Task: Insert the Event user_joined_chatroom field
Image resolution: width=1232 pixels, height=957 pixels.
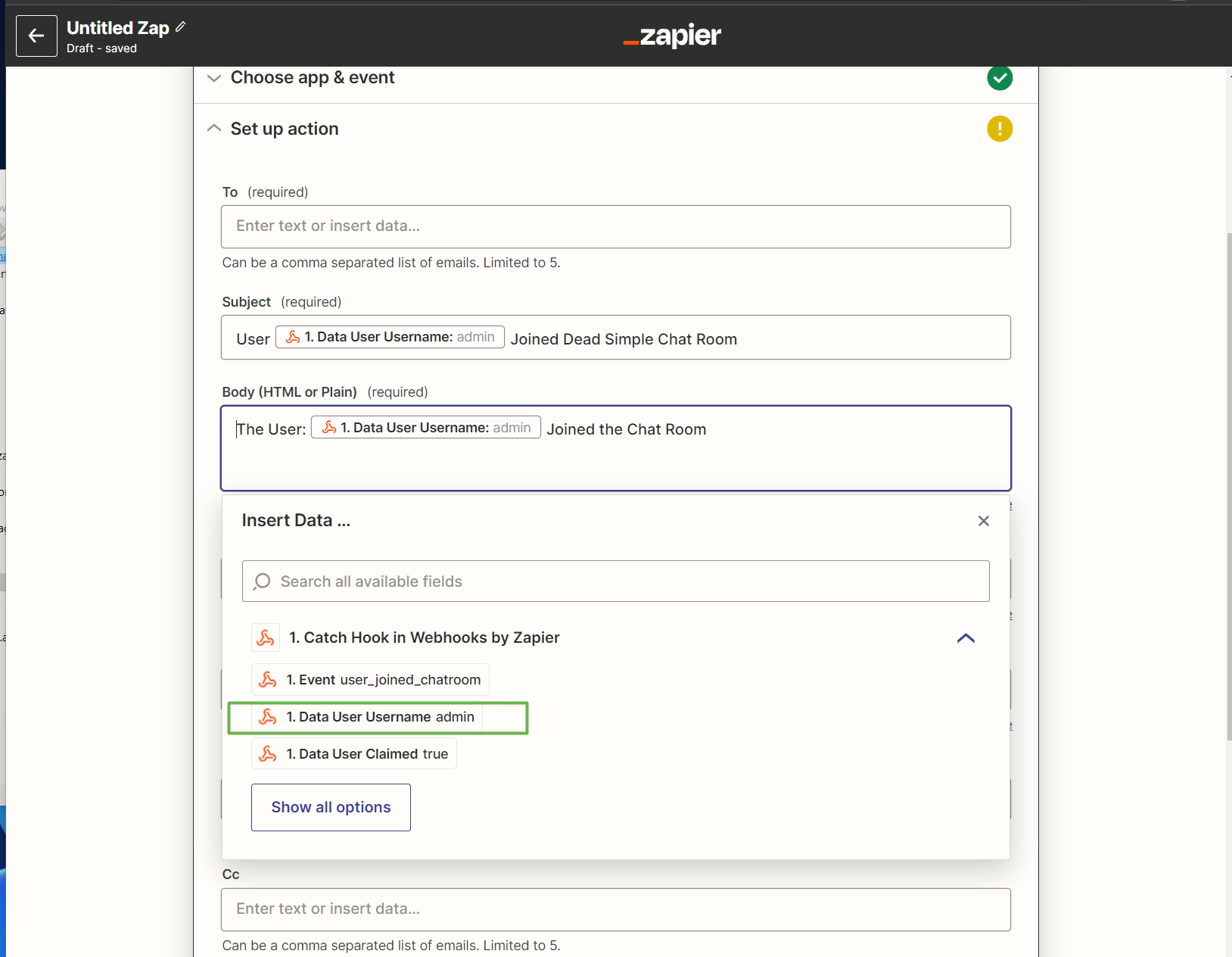Action: coord(370,680)
